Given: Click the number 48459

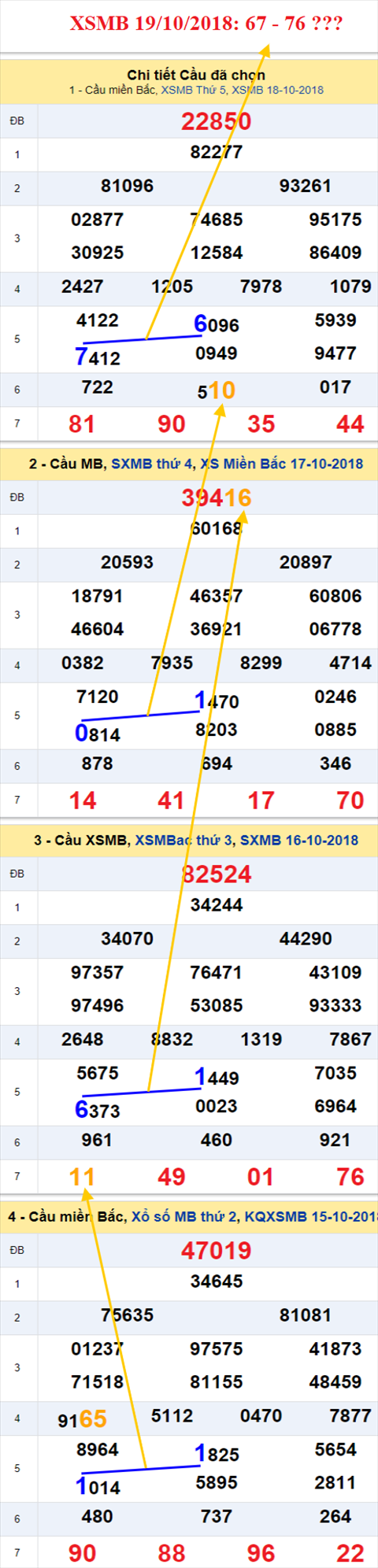Looking at the screenshot, I should (x=335, y=1381).
